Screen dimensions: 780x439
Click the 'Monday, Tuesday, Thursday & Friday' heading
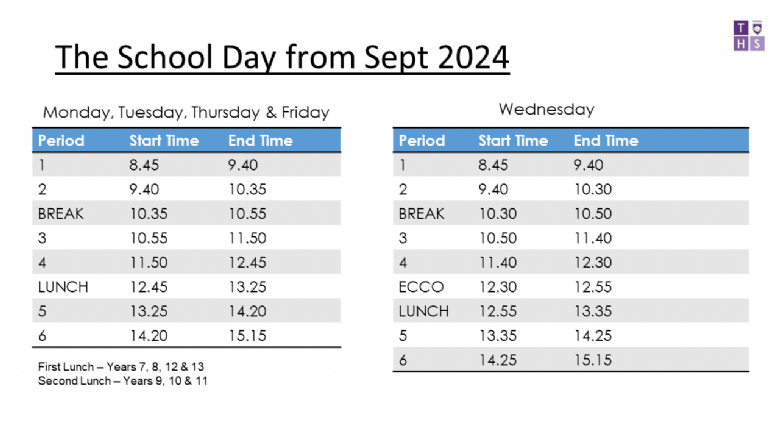coord(186,112)
